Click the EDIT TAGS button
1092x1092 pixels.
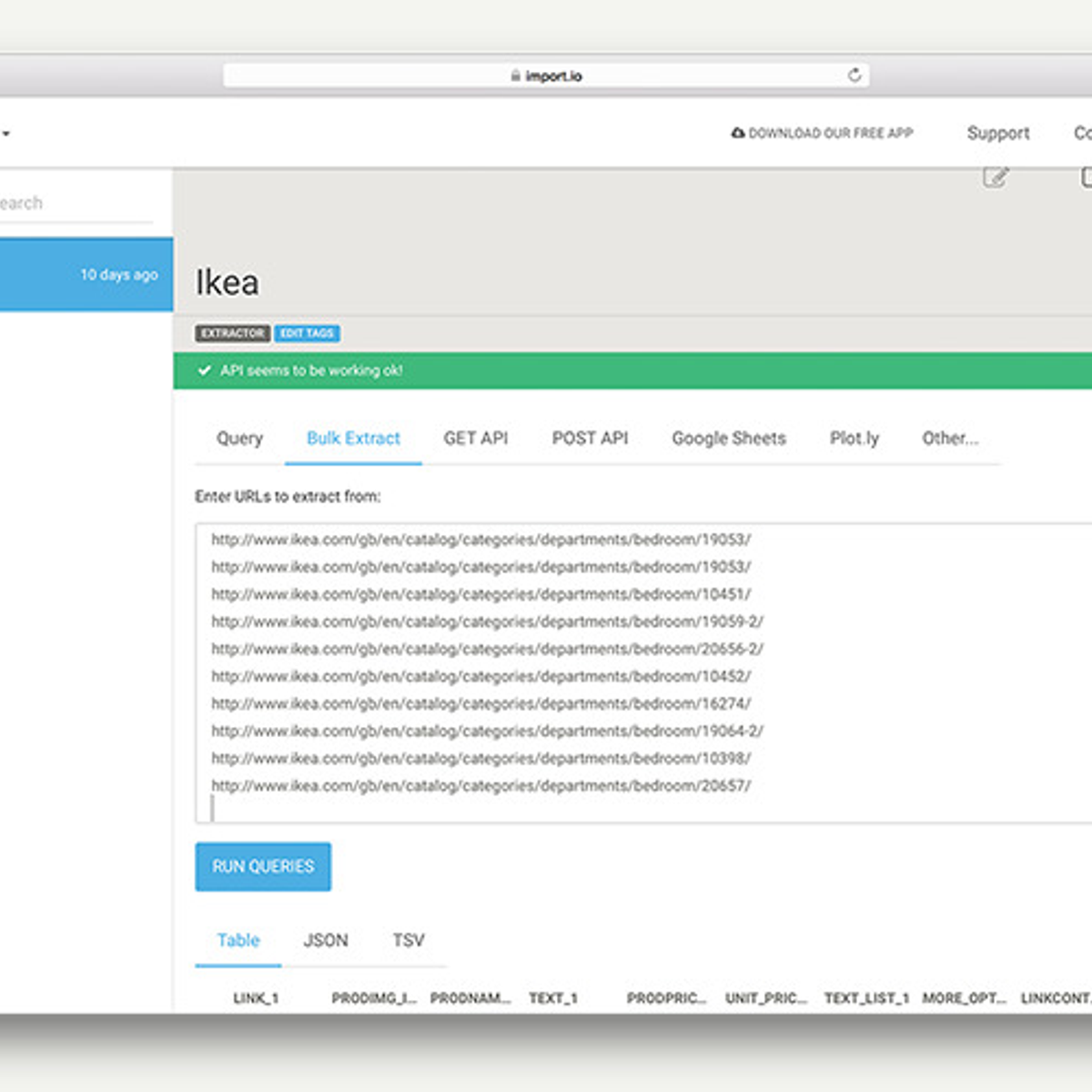point(307,333)
